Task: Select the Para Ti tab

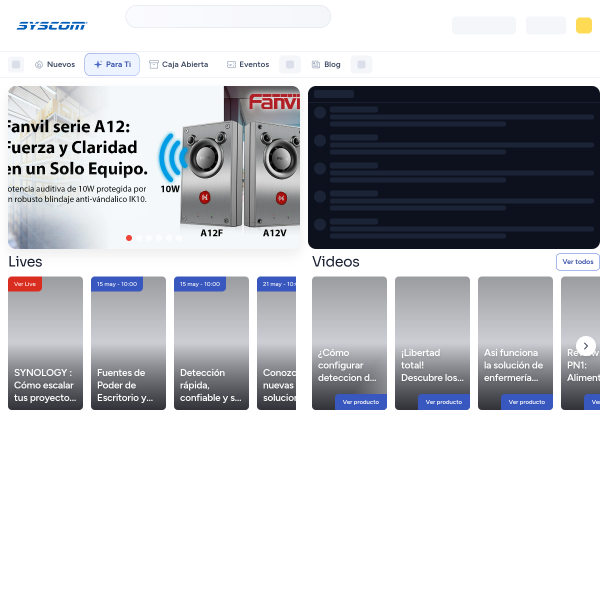Action: pyautogui.click(x=112, y=64)
